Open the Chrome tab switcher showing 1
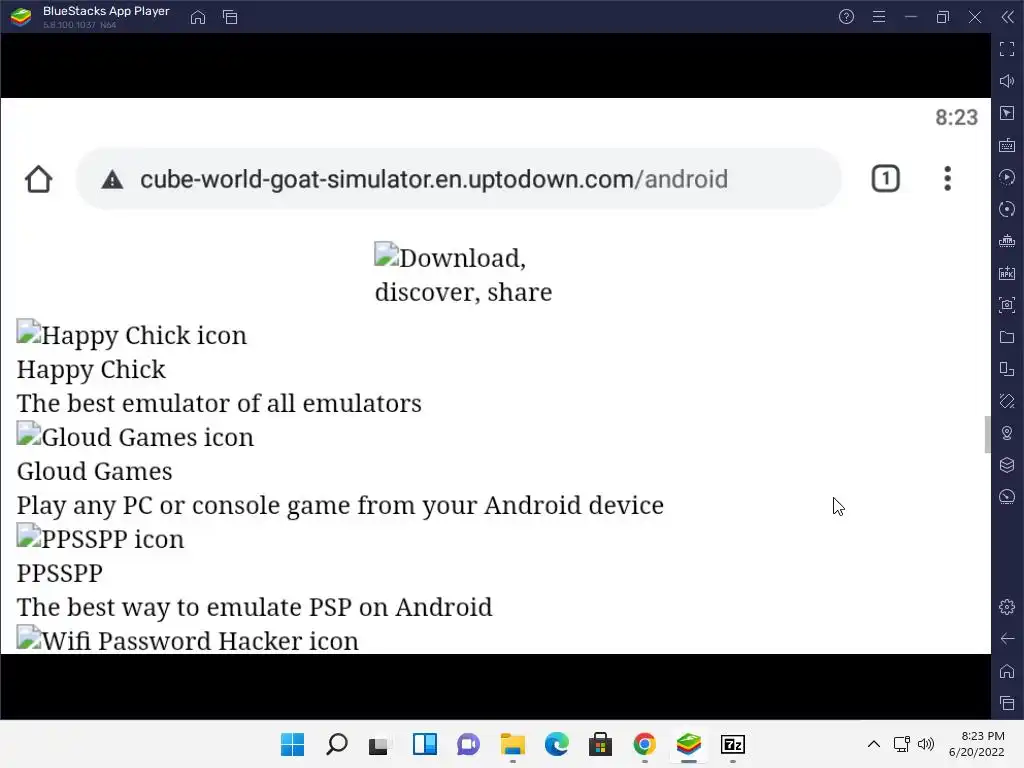Image resolution: width=1024 pixels, height=768 pixels. pyautogui.click(x=886, y=179)
